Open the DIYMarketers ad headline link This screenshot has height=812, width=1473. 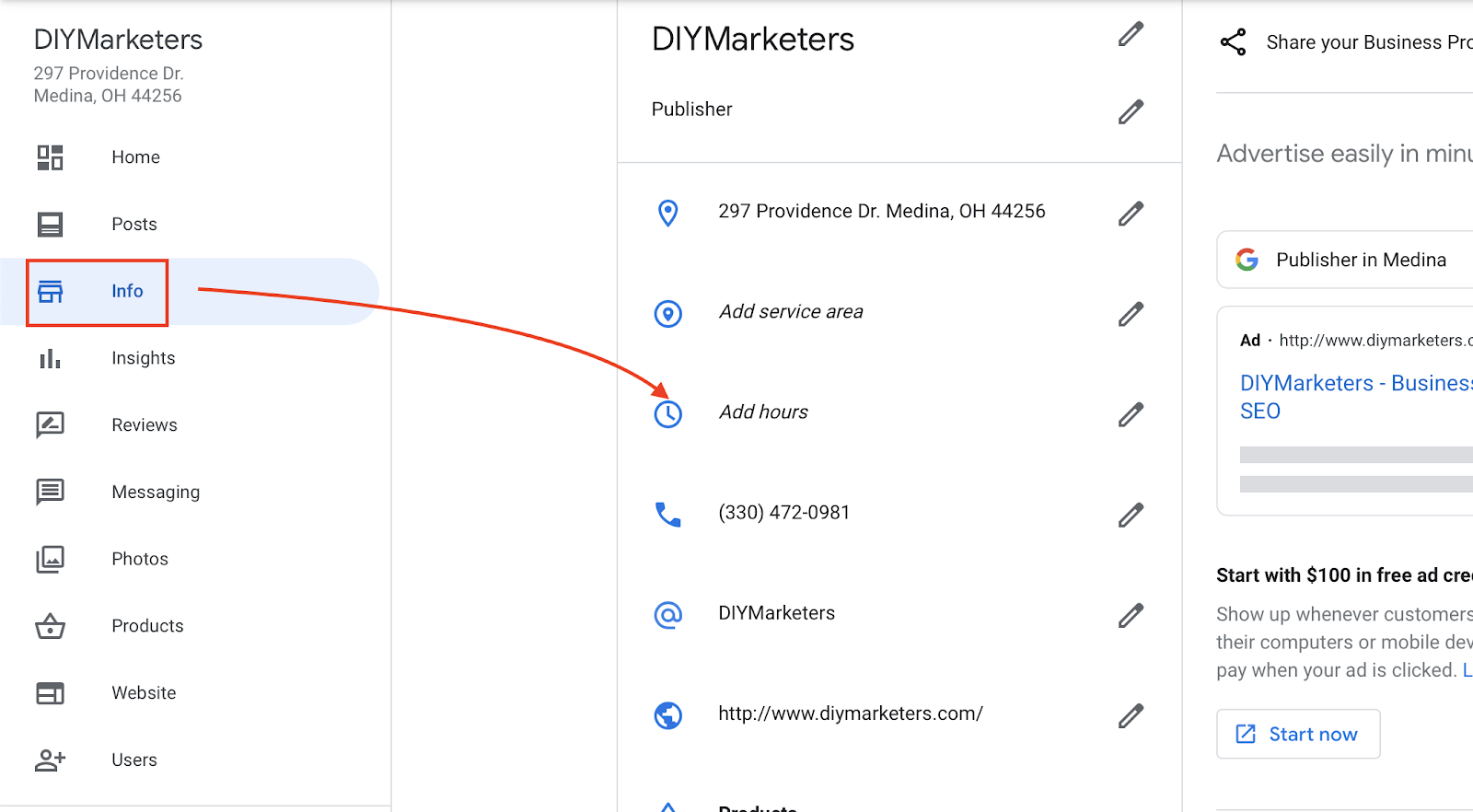1356,397
